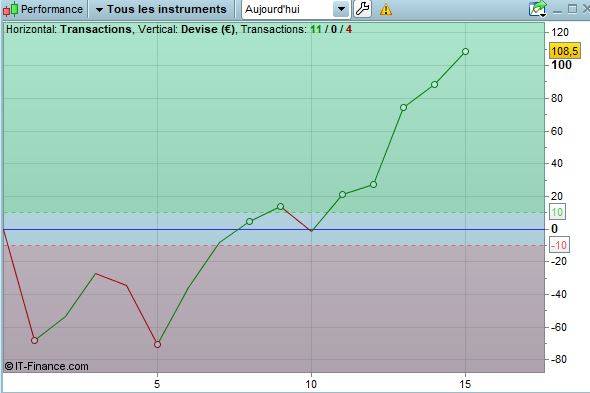Maximize the Performance window
590x393 pixels.
572,9
